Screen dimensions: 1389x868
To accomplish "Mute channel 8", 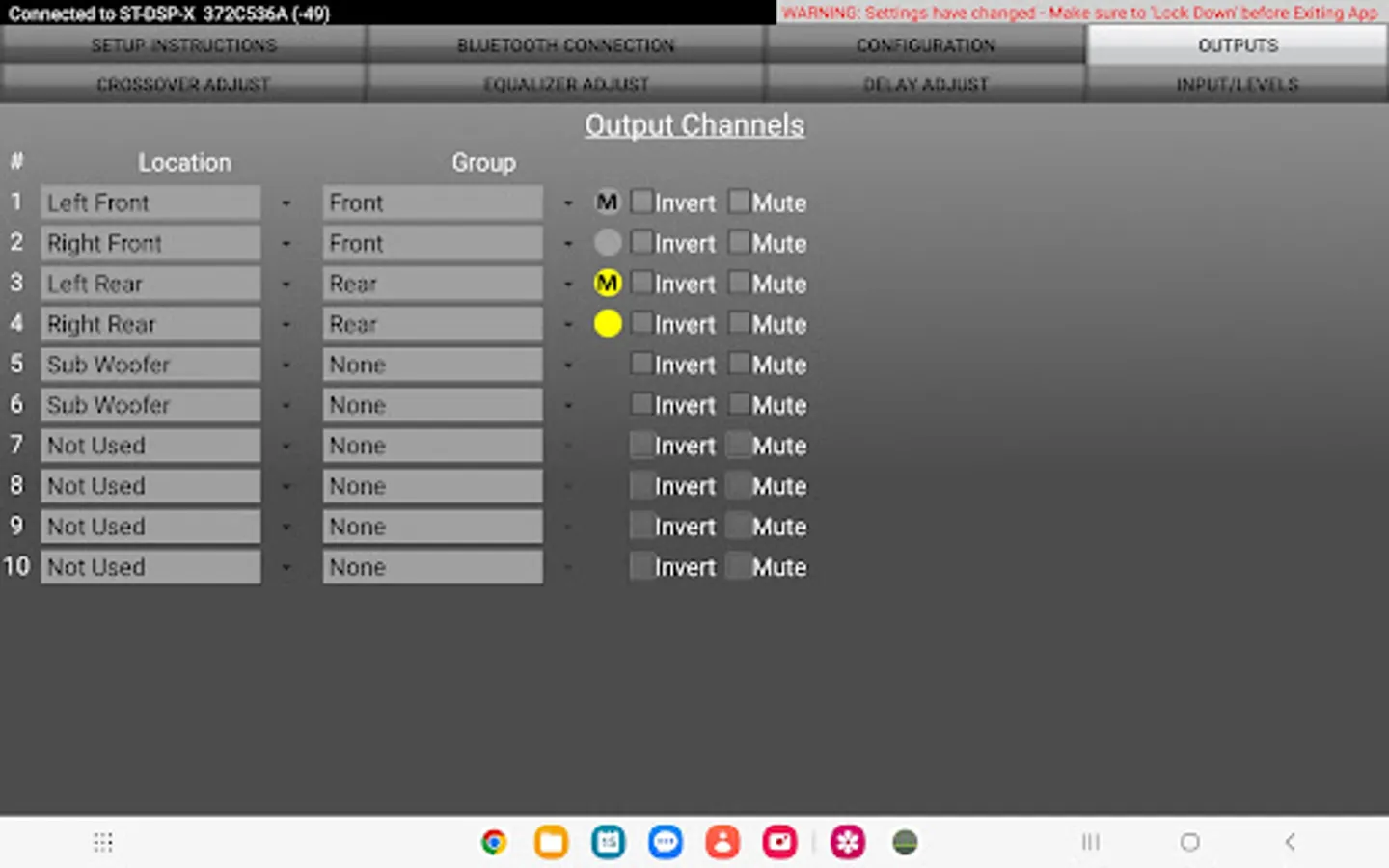I will (x=739, y=485).
